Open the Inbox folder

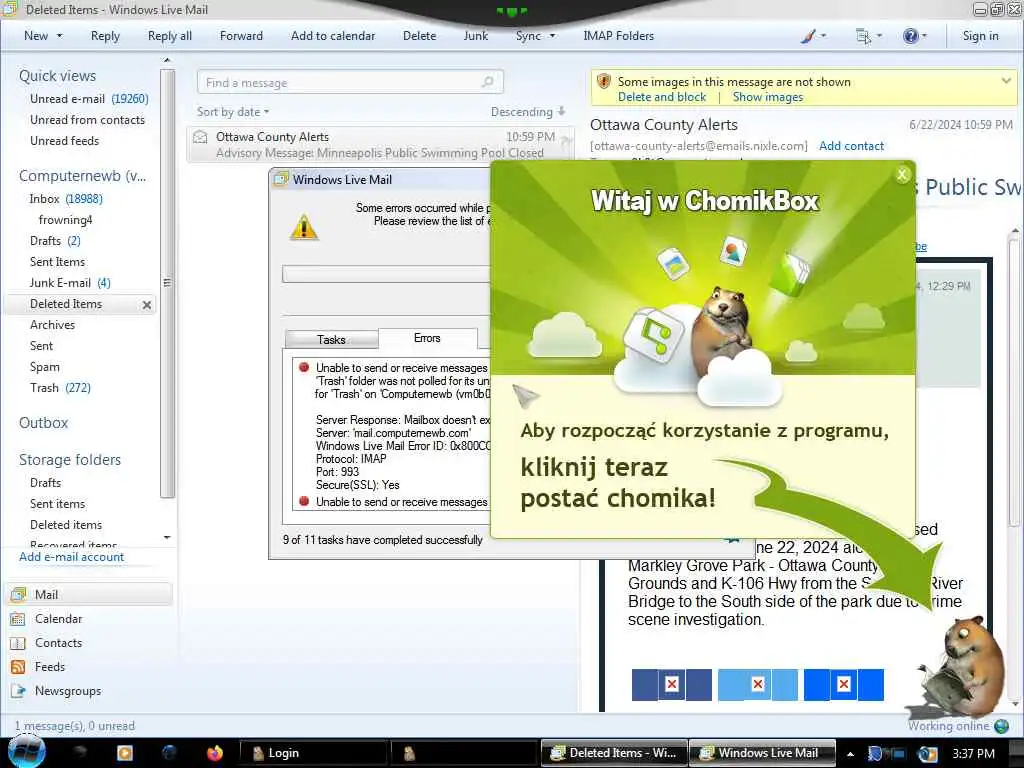[66, 199]
